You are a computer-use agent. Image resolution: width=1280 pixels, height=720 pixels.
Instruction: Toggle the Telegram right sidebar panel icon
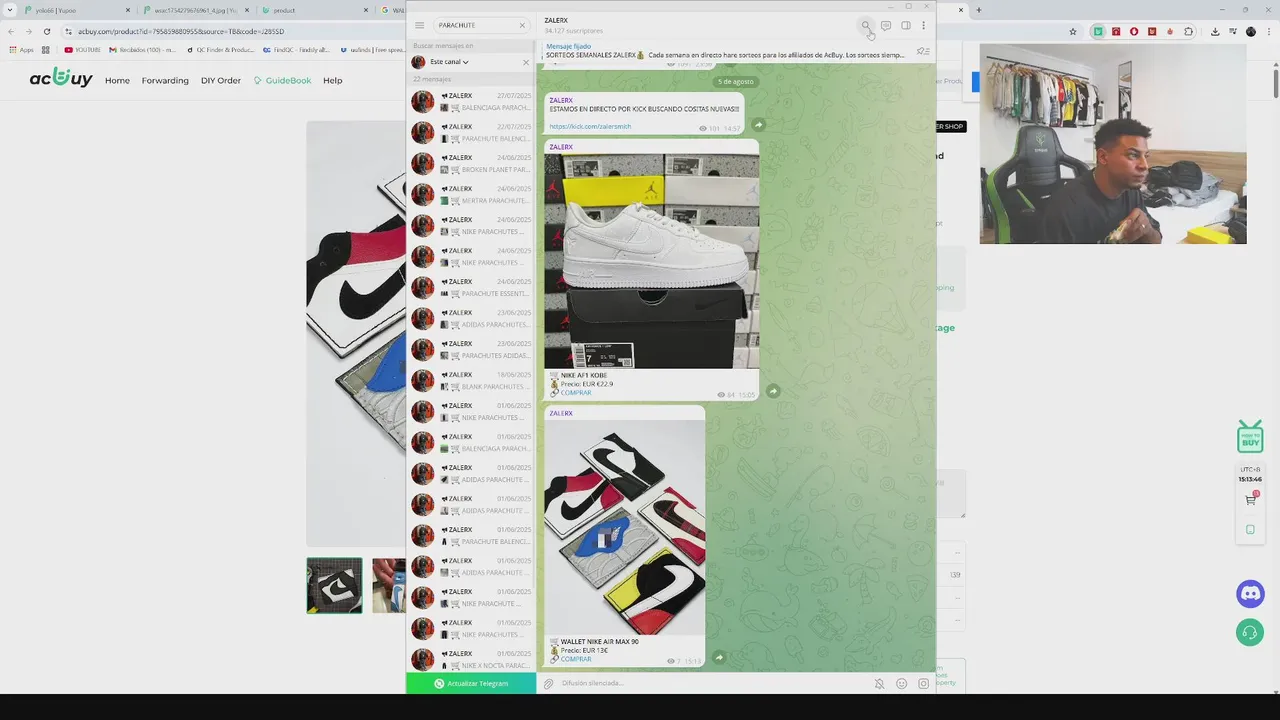point(905,25)
